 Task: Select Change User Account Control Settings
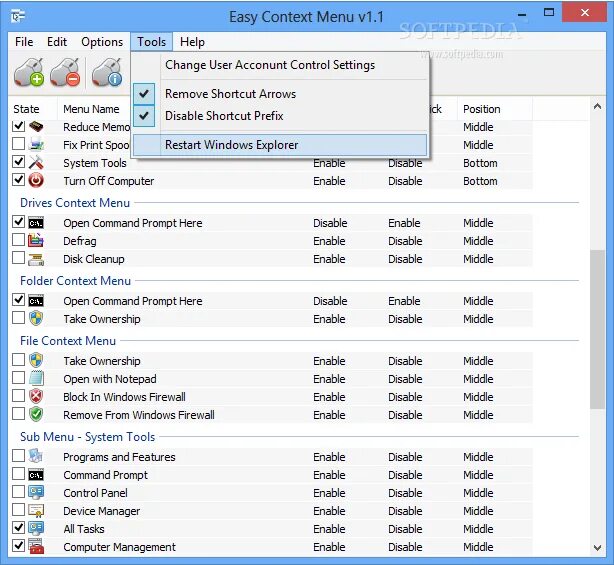[280, 65]
